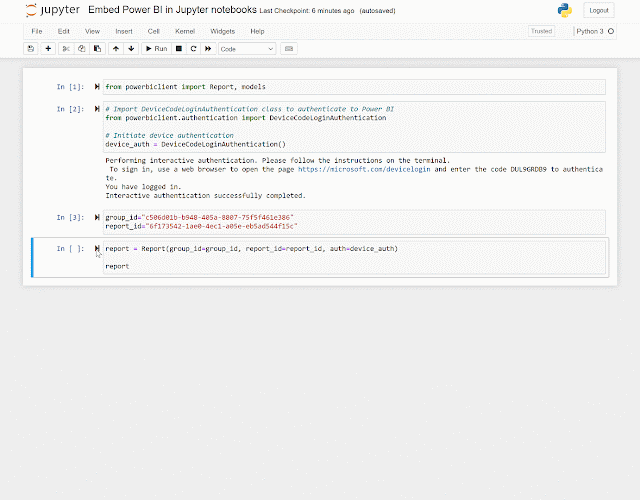Click into the group_id code cell

354,222
